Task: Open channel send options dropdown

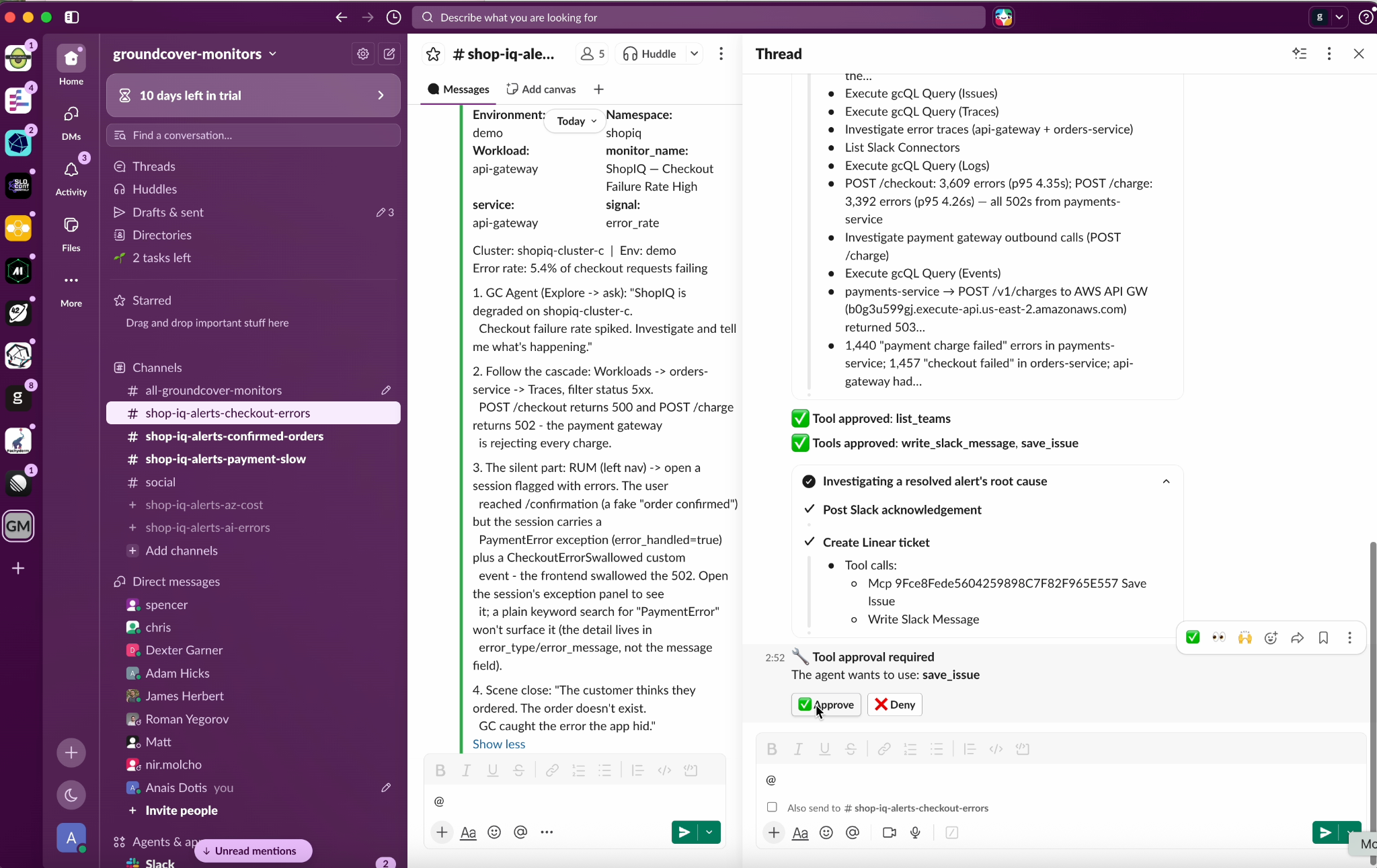Action: pyautogui.click(x=709, y=832)
